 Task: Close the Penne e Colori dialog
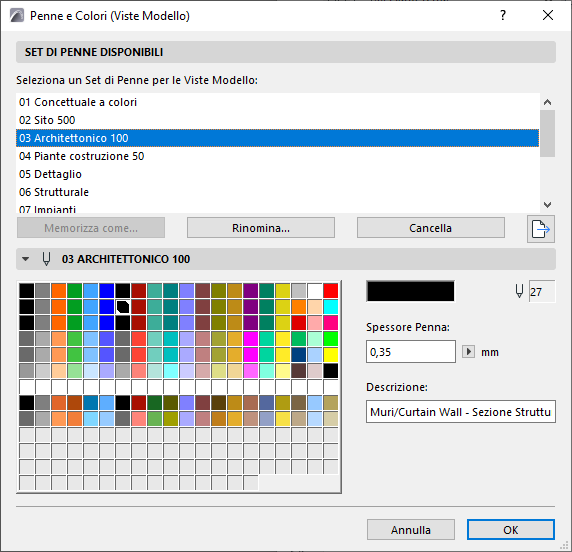(x=548, y=15)
